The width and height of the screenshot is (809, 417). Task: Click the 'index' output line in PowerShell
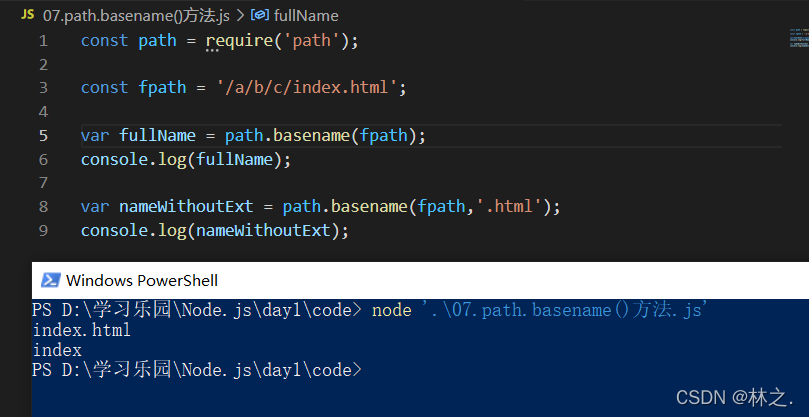pyautogui.click(x=57, y=351)
